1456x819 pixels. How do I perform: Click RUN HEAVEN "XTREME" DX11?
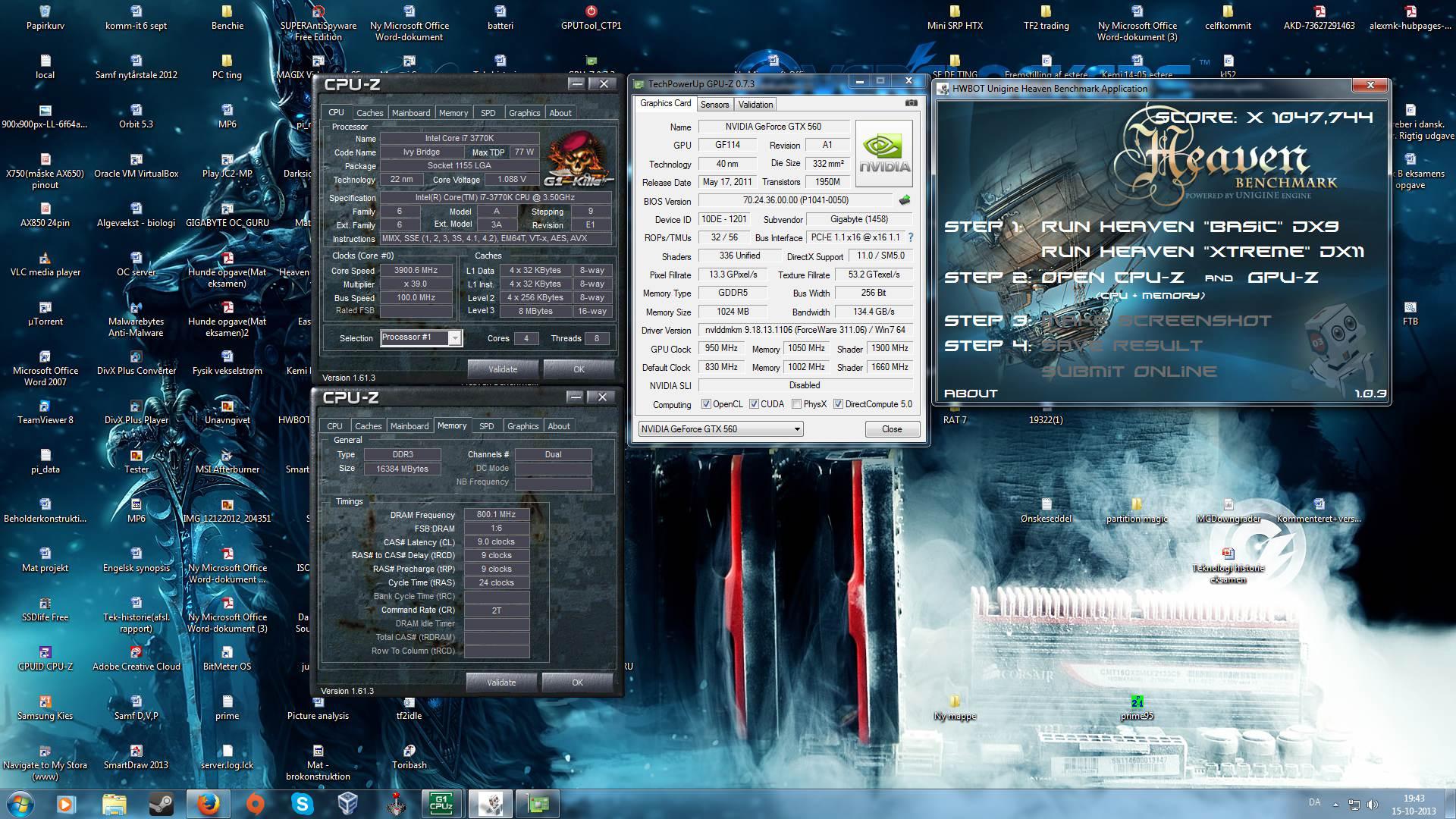1203,252
